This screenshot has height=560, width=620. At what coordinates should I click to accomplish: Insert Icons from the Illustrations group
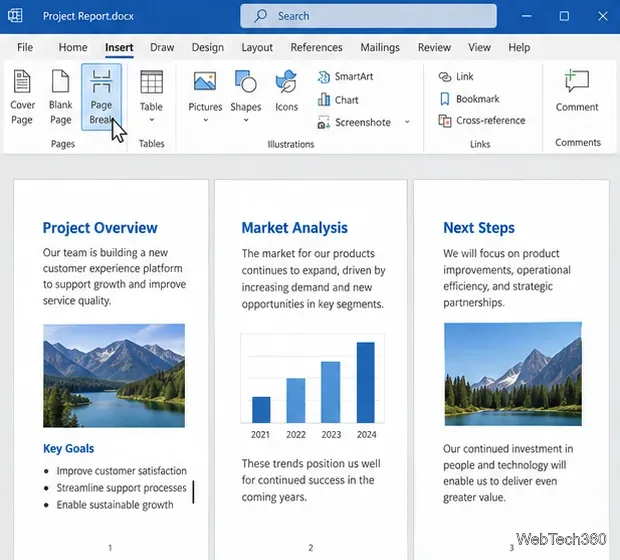pos(286,92)
